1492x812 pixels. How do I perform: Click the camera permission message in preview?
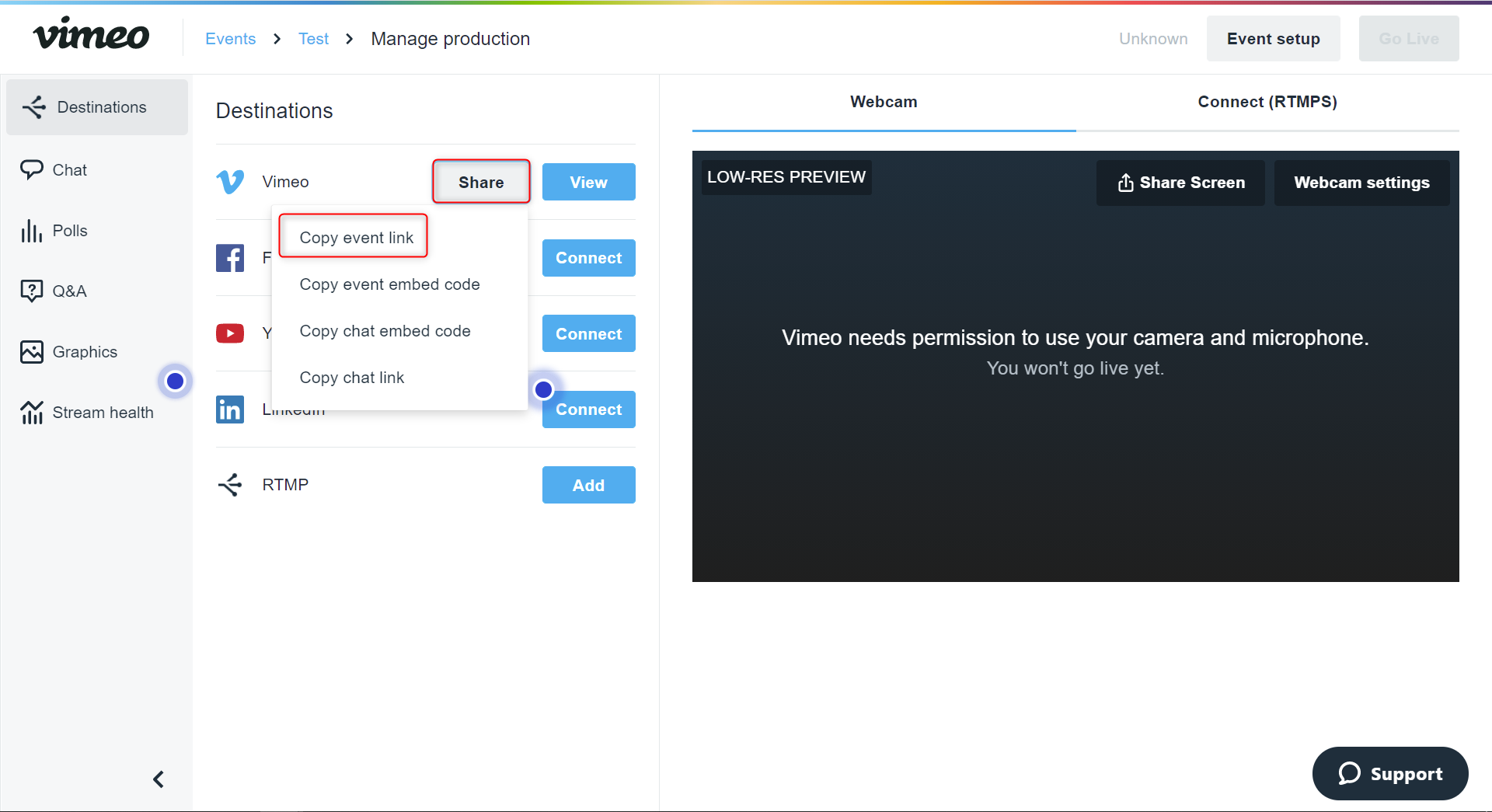pyautogui.click(x=1075, y=338)
